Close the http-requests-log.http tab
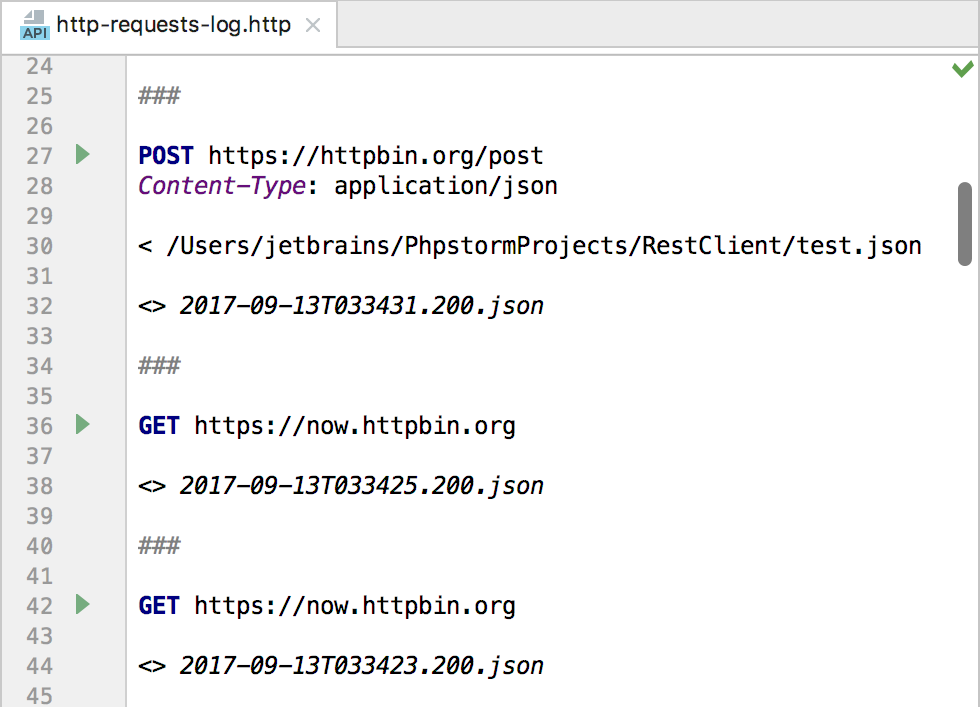Viewport: 980px width, 707px height. tap(312, 26)
